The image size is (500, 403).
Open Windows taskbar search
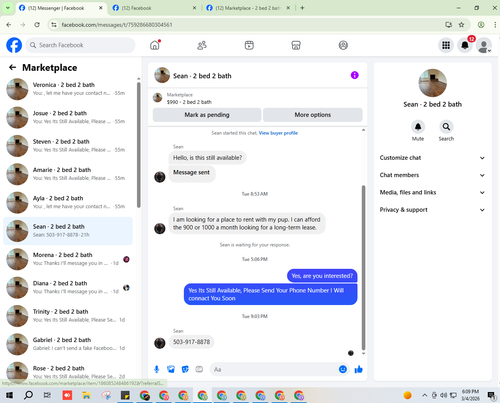[x=29, y=395]
